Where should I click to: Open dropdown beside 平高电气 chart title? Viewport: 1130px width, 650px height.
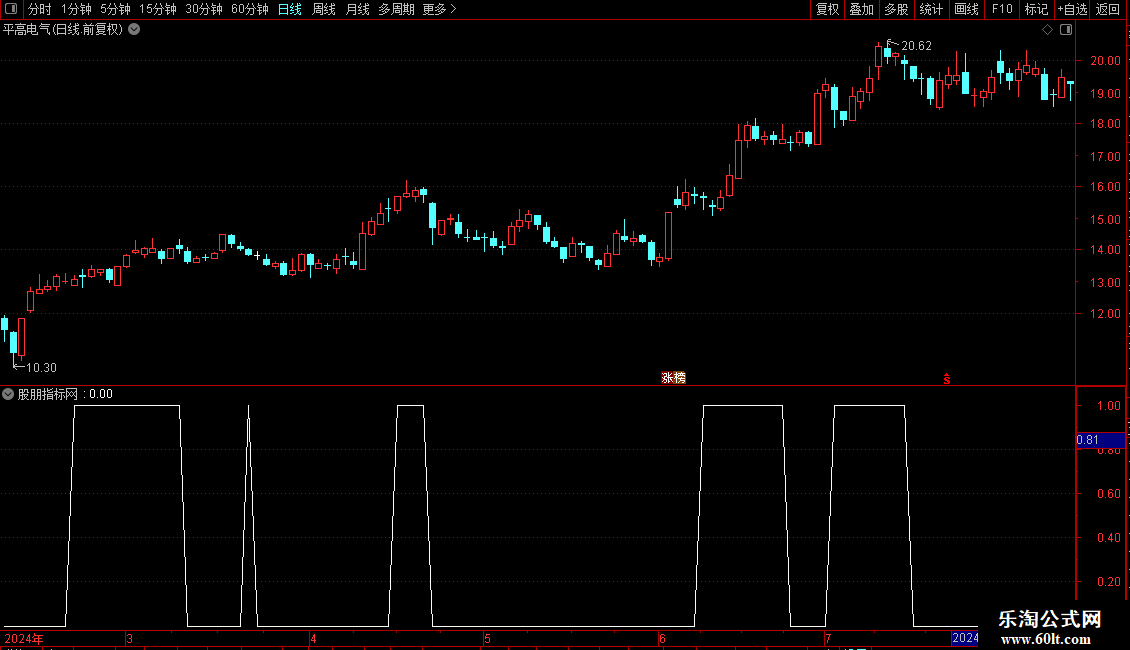(134, 29)
